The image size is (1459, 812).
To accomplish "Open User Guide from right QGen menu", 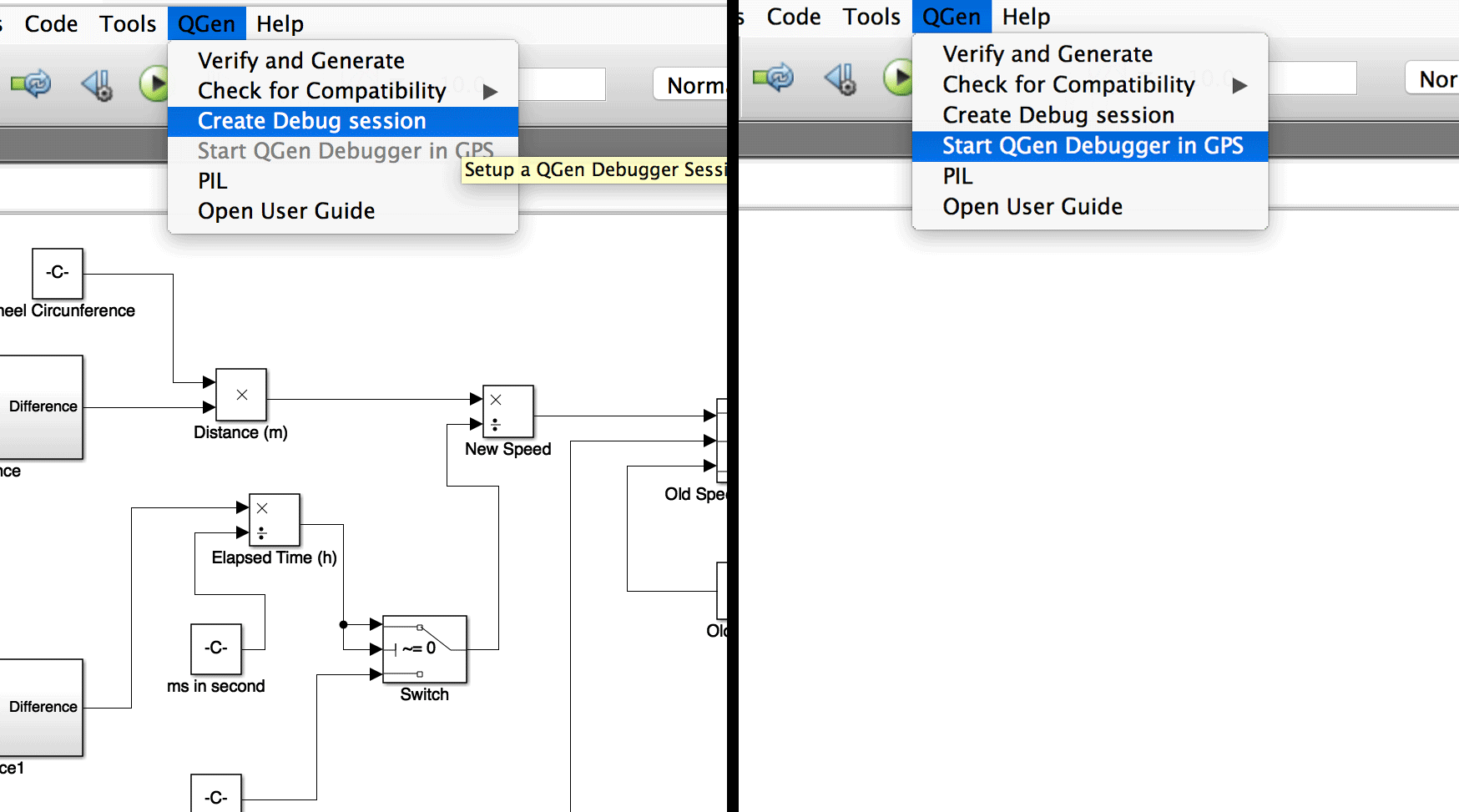I will coord(1090,207).
